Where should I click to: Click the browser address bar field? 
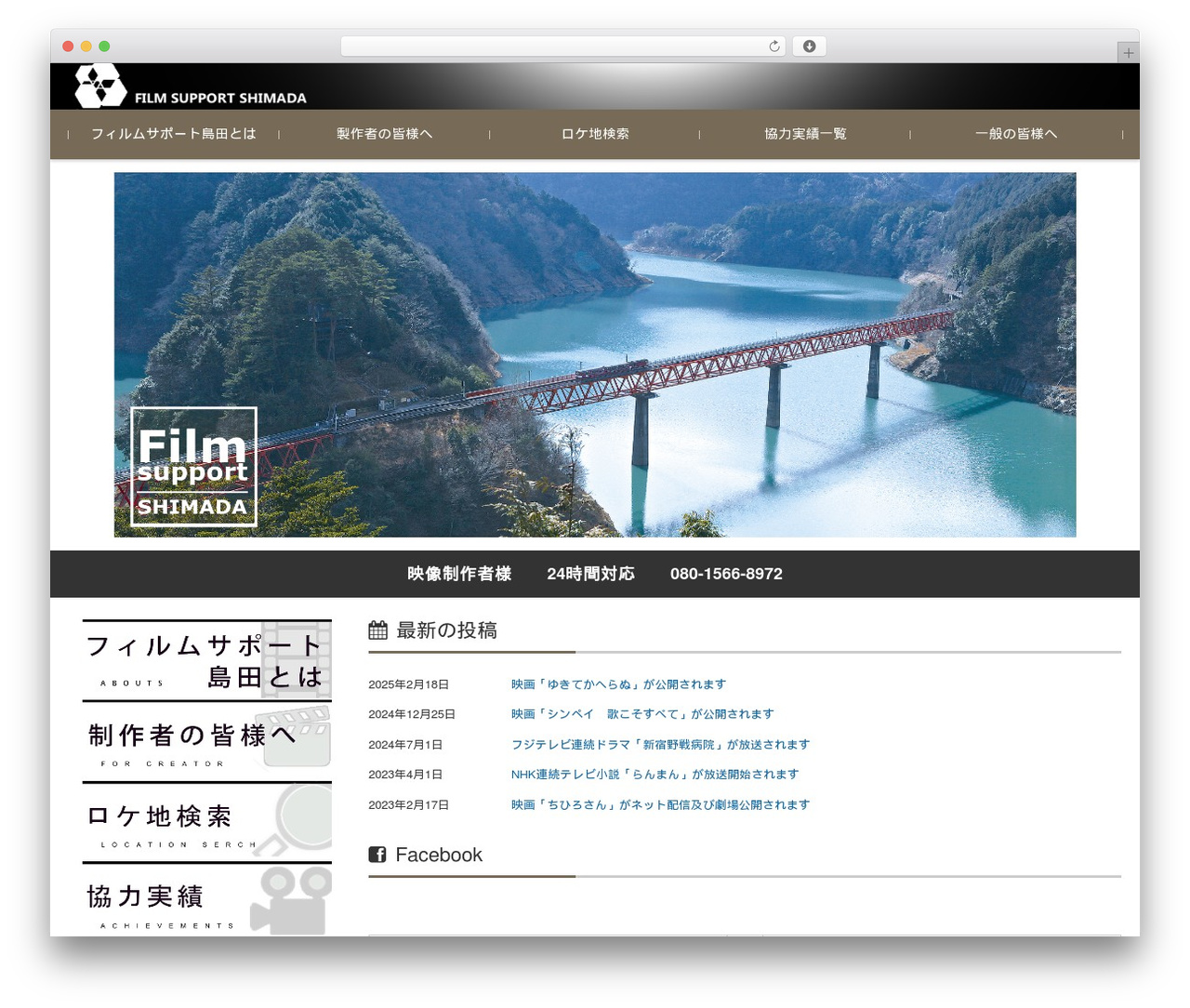pyautogui.click(x=563, y=46)
